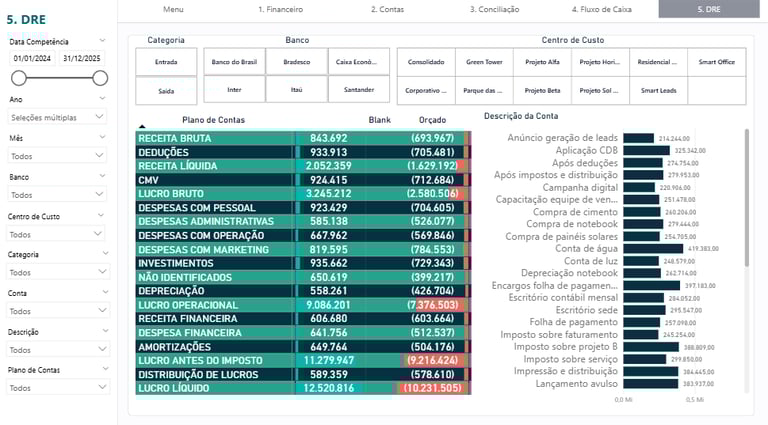Select the Smart Office cost center tile
The width and height of the screenshot is (768, 425).
[716, 61]
